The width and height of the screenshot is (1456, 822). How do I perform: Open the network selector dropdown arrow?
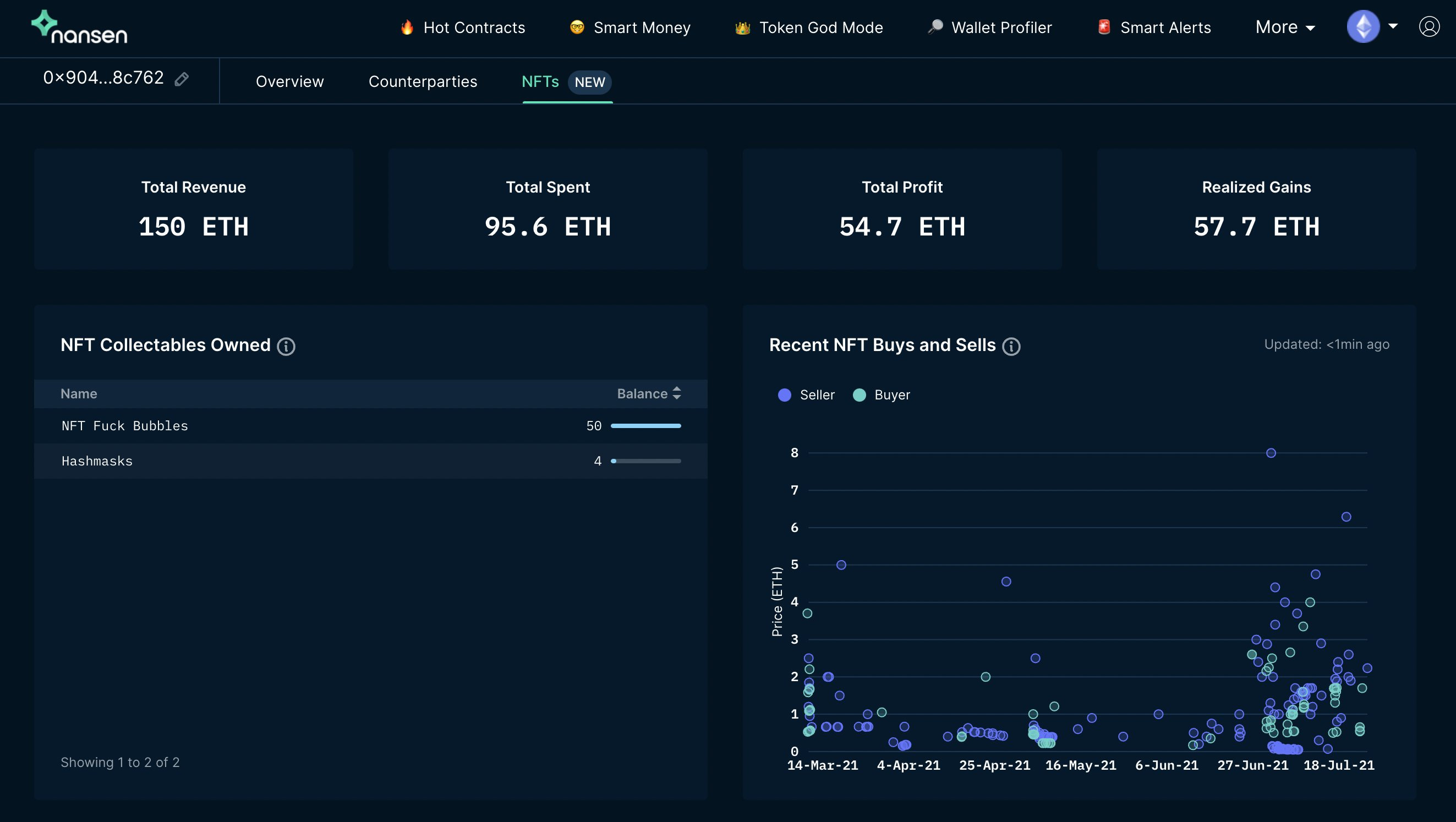(x=1393, y=26)
